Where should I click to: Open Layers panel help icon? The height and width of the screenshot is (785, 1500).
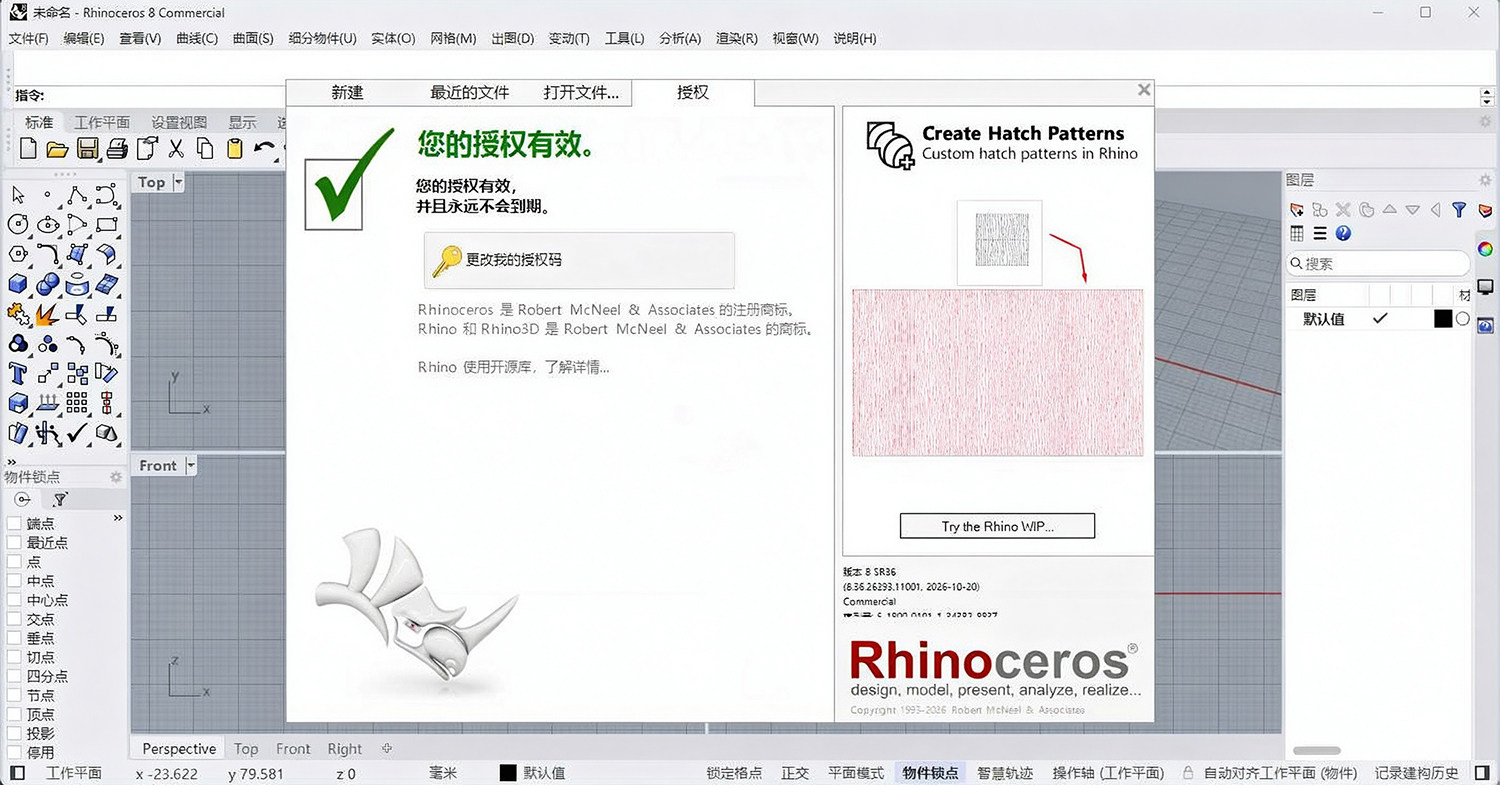(x=1343, y=234)
